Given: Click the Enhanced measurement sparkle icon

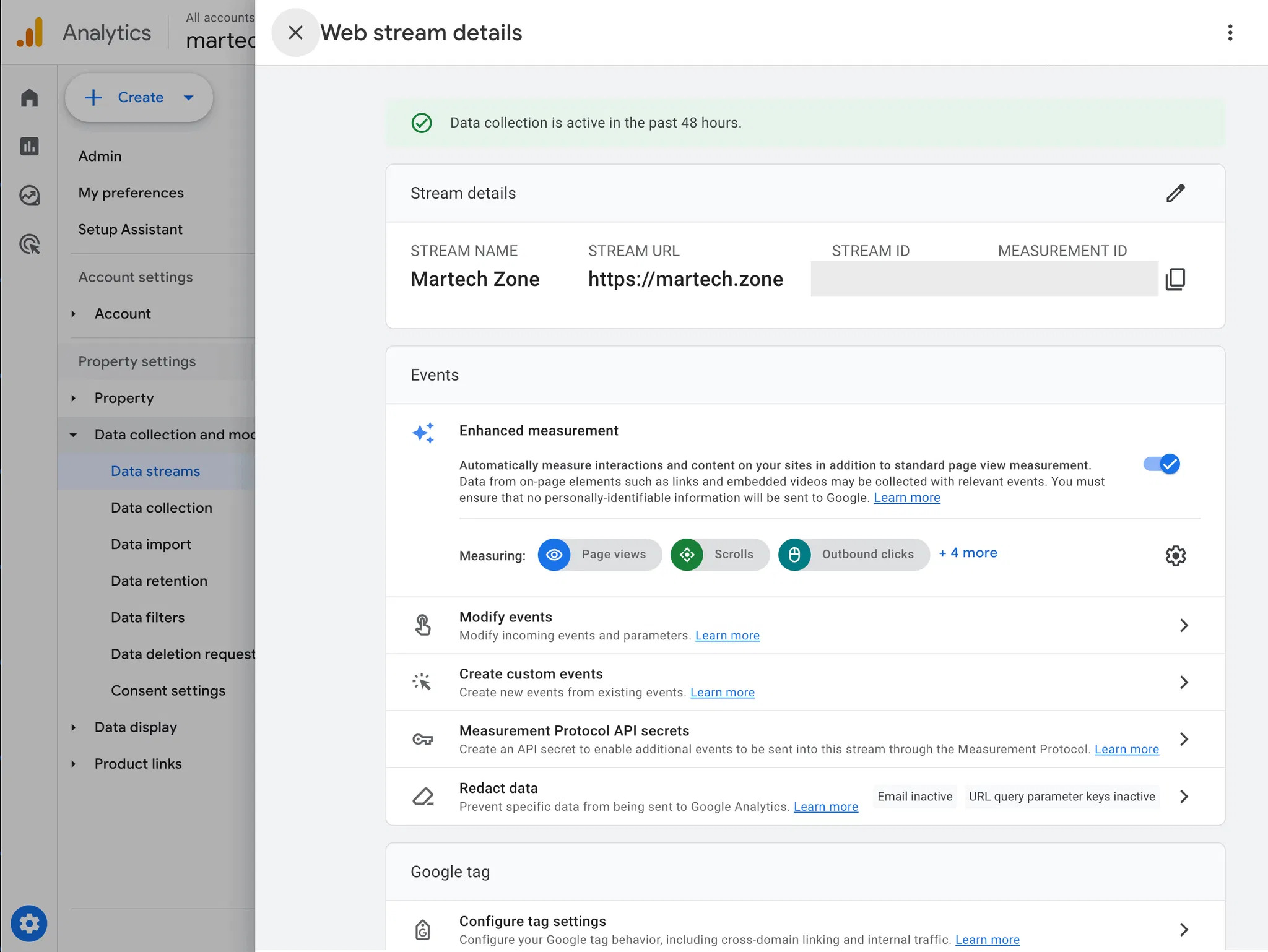Looking at the screenshot, I should (x=423, y=433).
